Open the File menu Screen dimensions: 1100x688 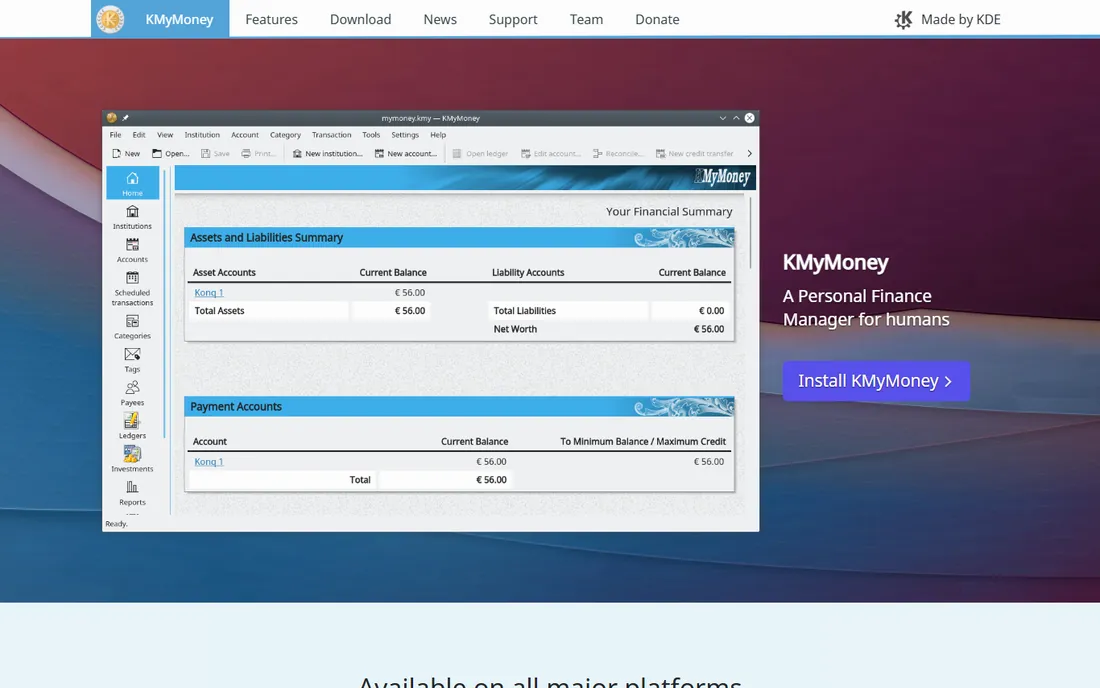click(116, 135)
